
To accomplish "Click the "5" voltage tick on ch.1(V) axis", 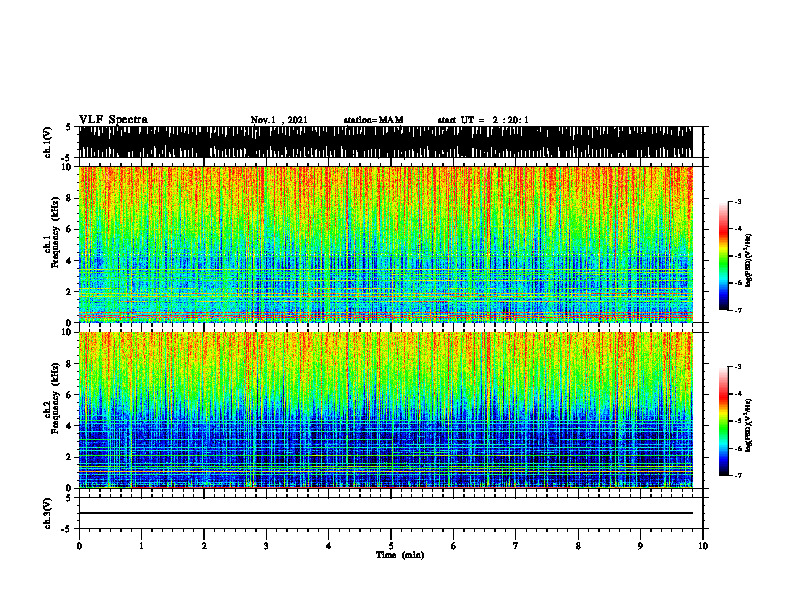I will click(x=68, y=127).
